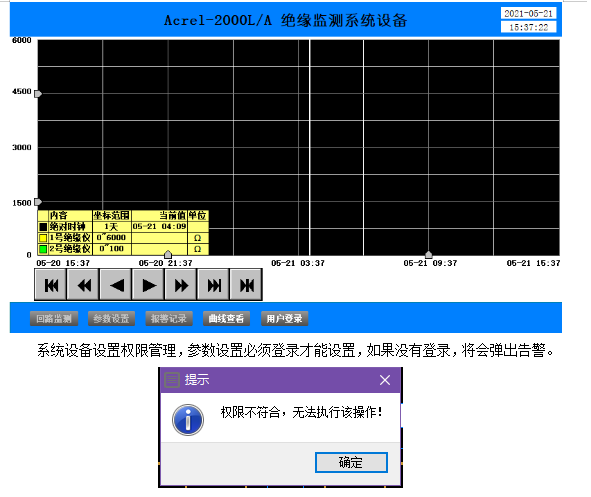Image resolution: width=591 pixels, height=497 pixels.
Task: Toggle the yellow 1号绝缘仪 curve swatch
Action: point(43,238)
